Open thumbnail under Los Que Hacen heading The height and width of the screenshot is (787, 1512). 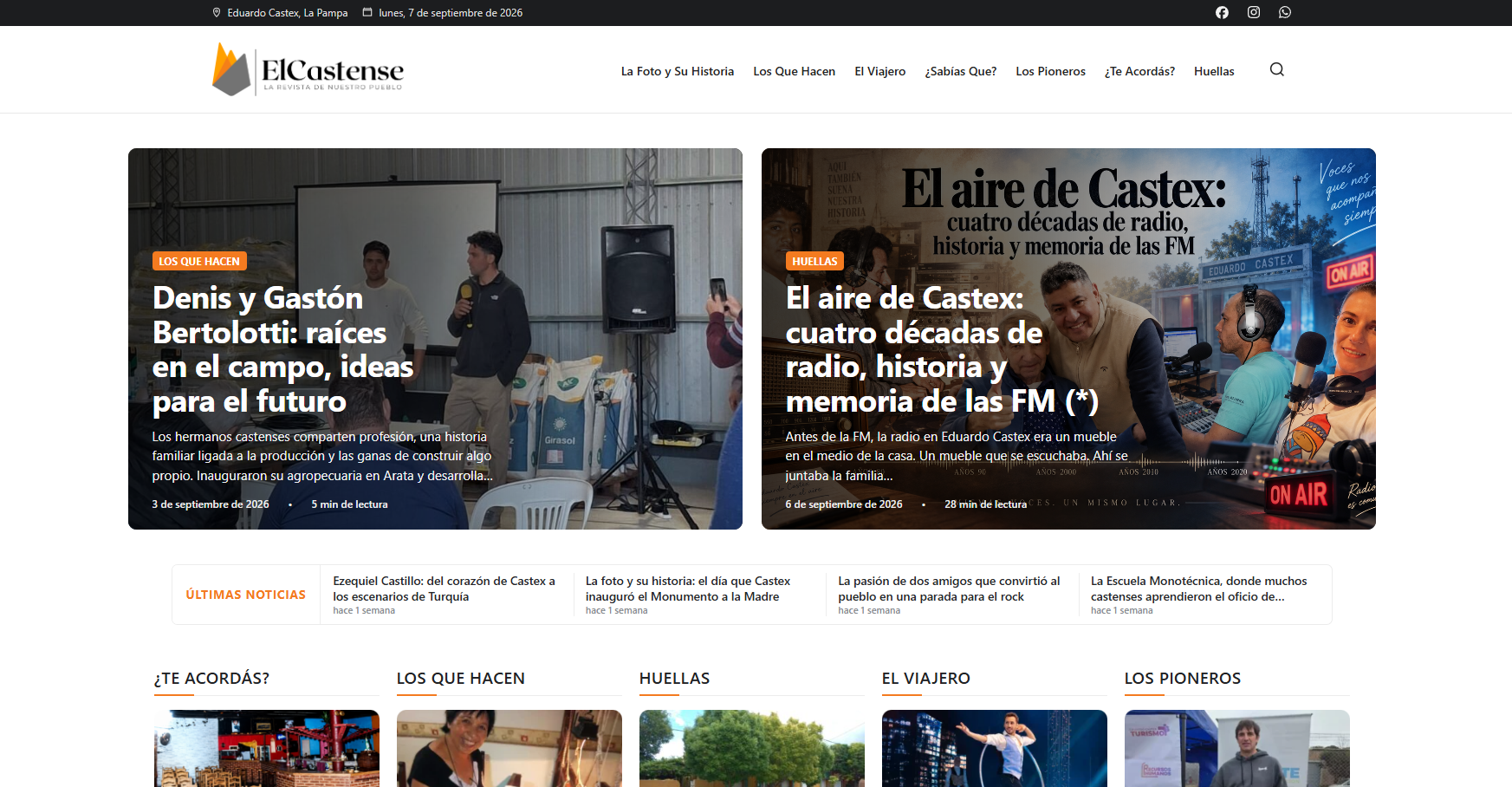click(x=509, y=749)
